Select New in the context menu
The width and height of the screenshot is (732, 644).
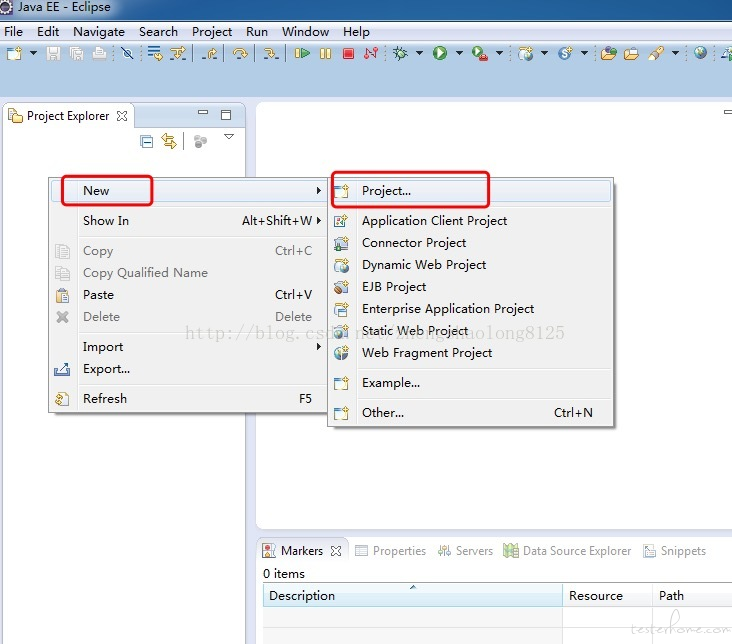click(188, 191)
